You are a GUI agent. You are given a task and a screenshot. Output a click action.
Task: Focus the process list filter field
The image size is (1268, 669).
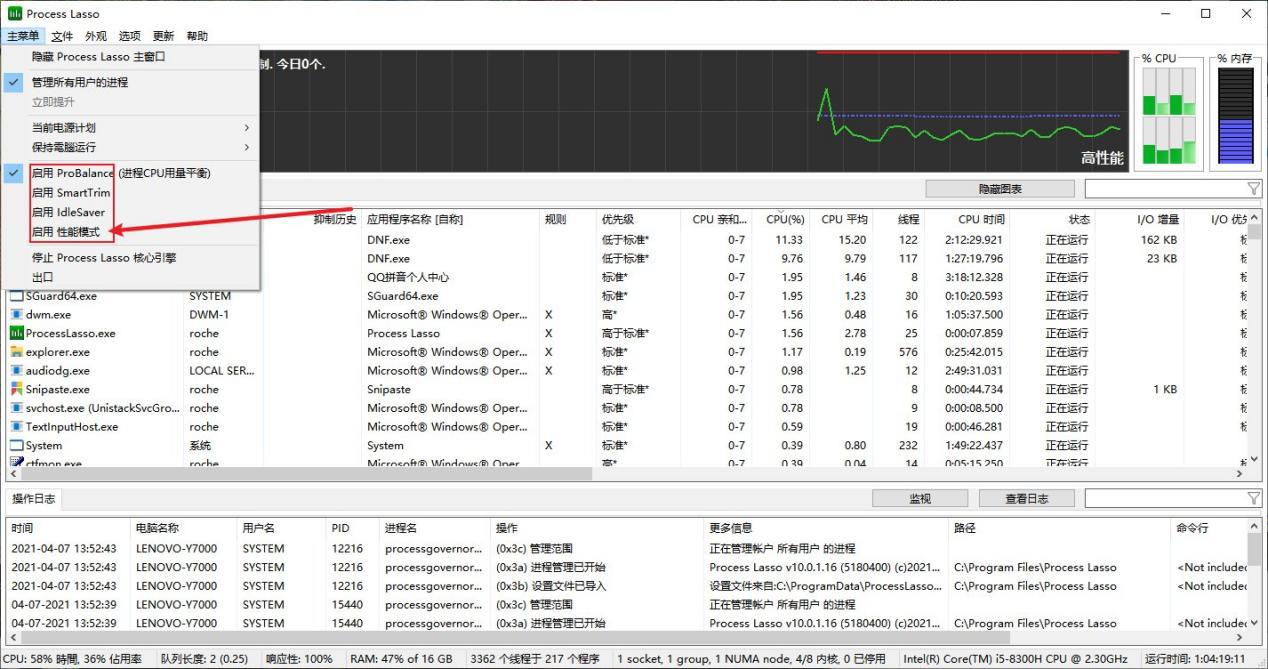pyautogui.click(x=1165, y=188)
